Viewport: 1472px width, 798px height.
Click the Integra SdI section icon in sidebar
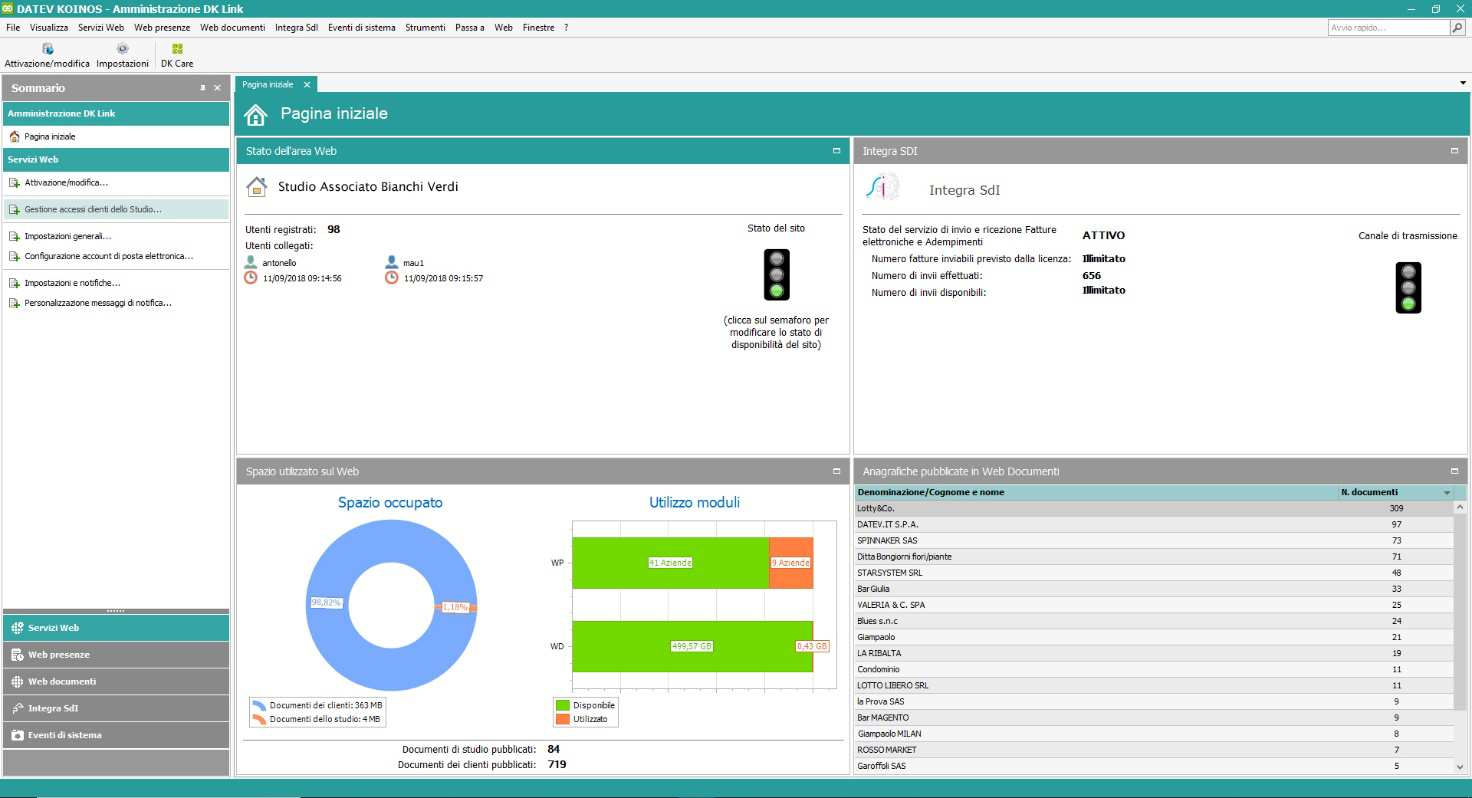point(18,708)
